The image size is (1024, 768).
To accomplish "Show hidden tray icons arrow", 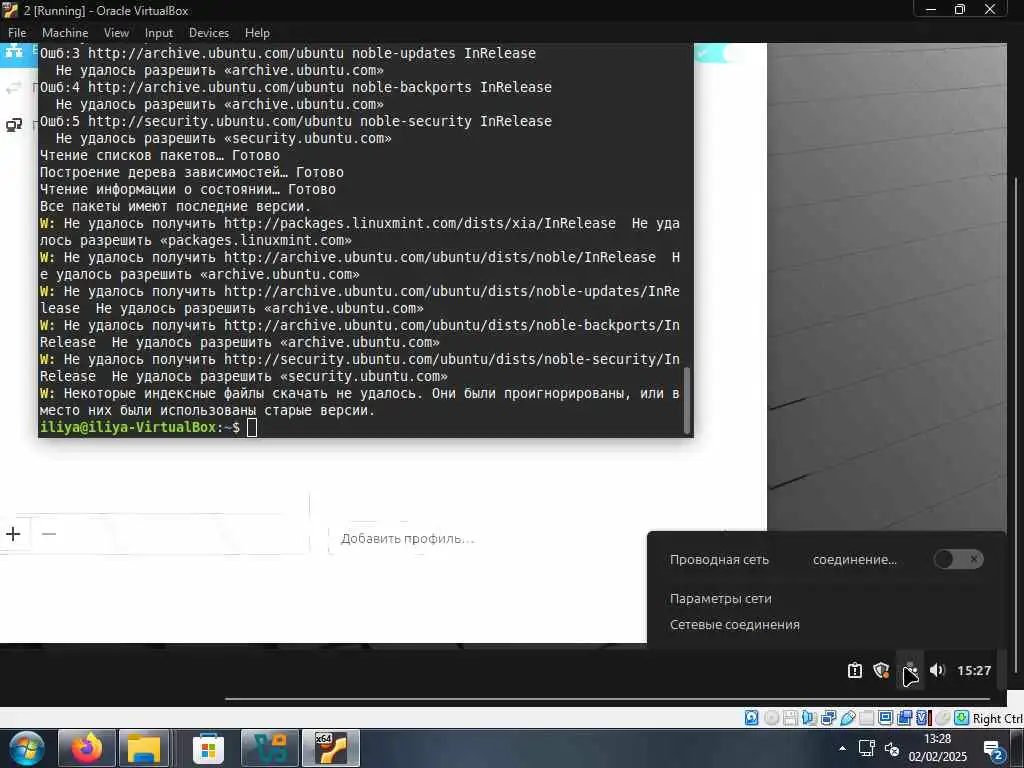I will click(x=842, y=748).
